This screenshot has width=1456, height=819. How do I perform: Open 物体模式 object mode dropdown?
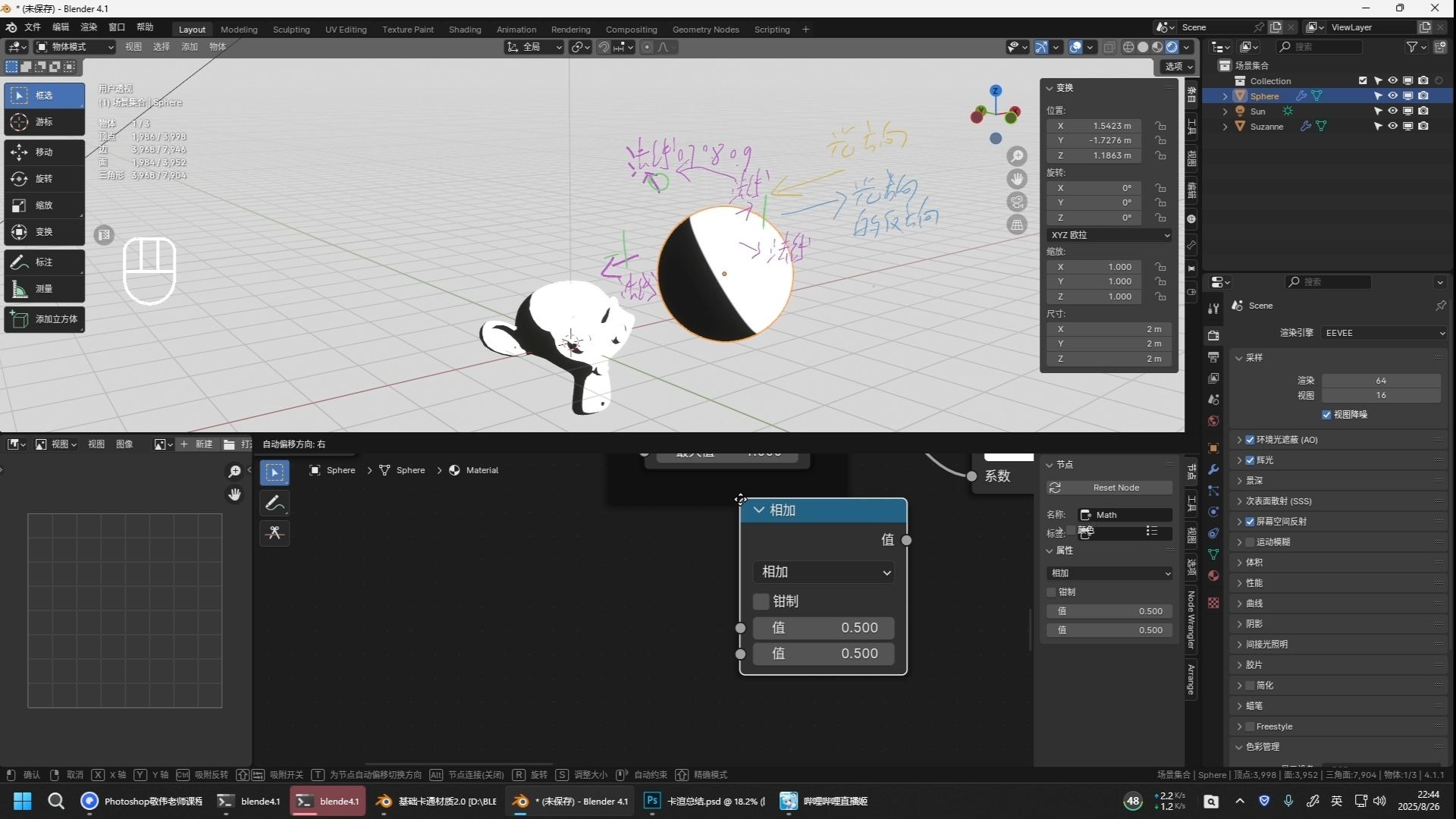[75, 47]
